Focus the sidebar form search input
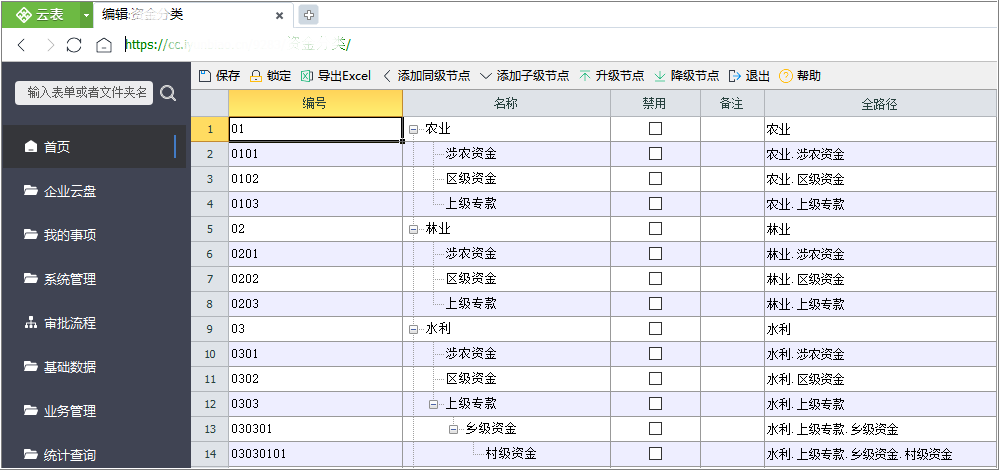This screenshot has height=470, width=999. (84, 93)
